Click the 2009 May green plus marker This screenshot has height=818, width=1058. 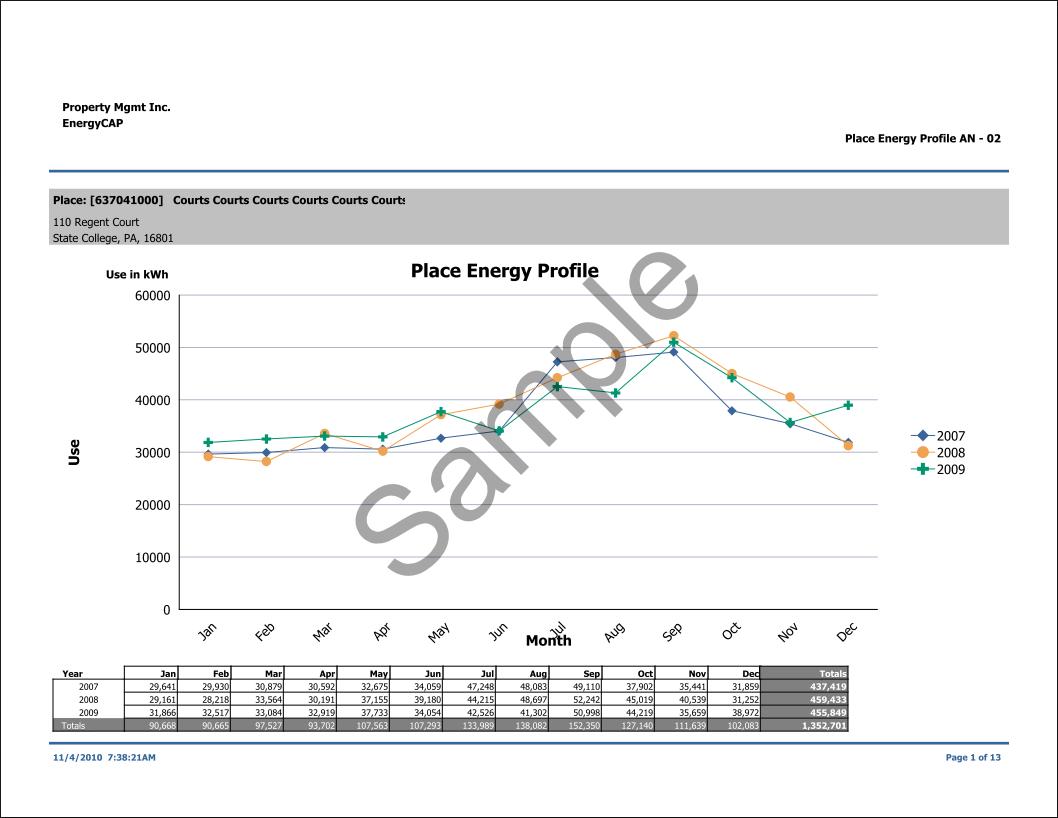click(441, 412)
